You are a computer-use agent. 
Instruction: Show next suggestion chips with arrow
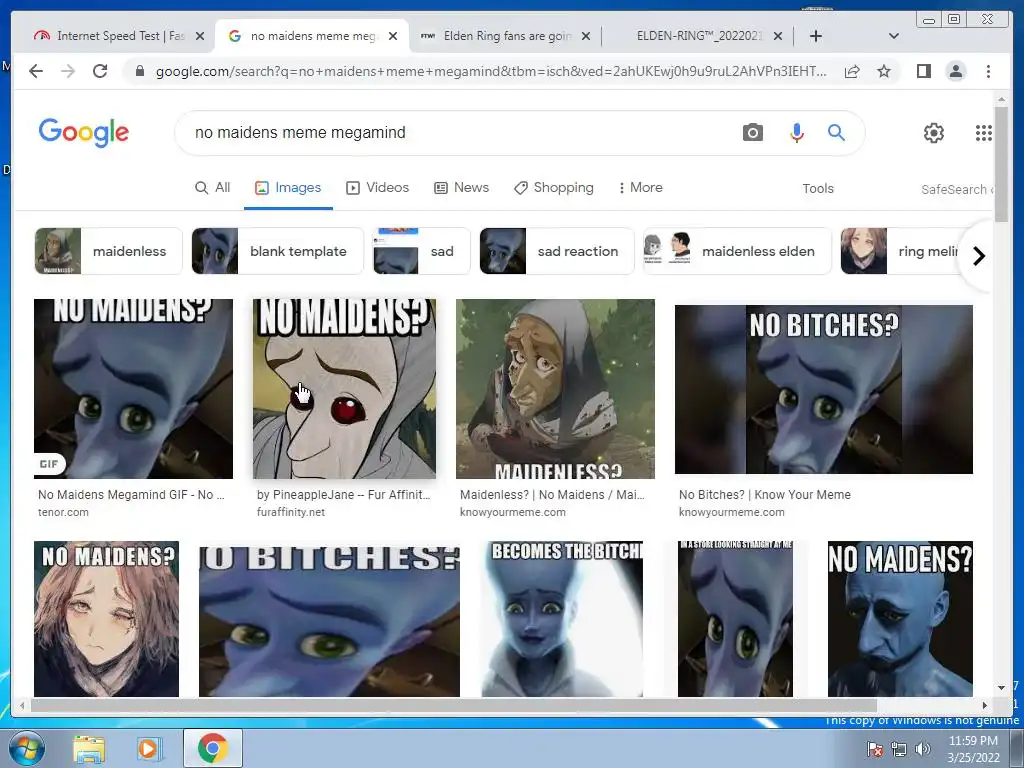[x=978, y=256]
